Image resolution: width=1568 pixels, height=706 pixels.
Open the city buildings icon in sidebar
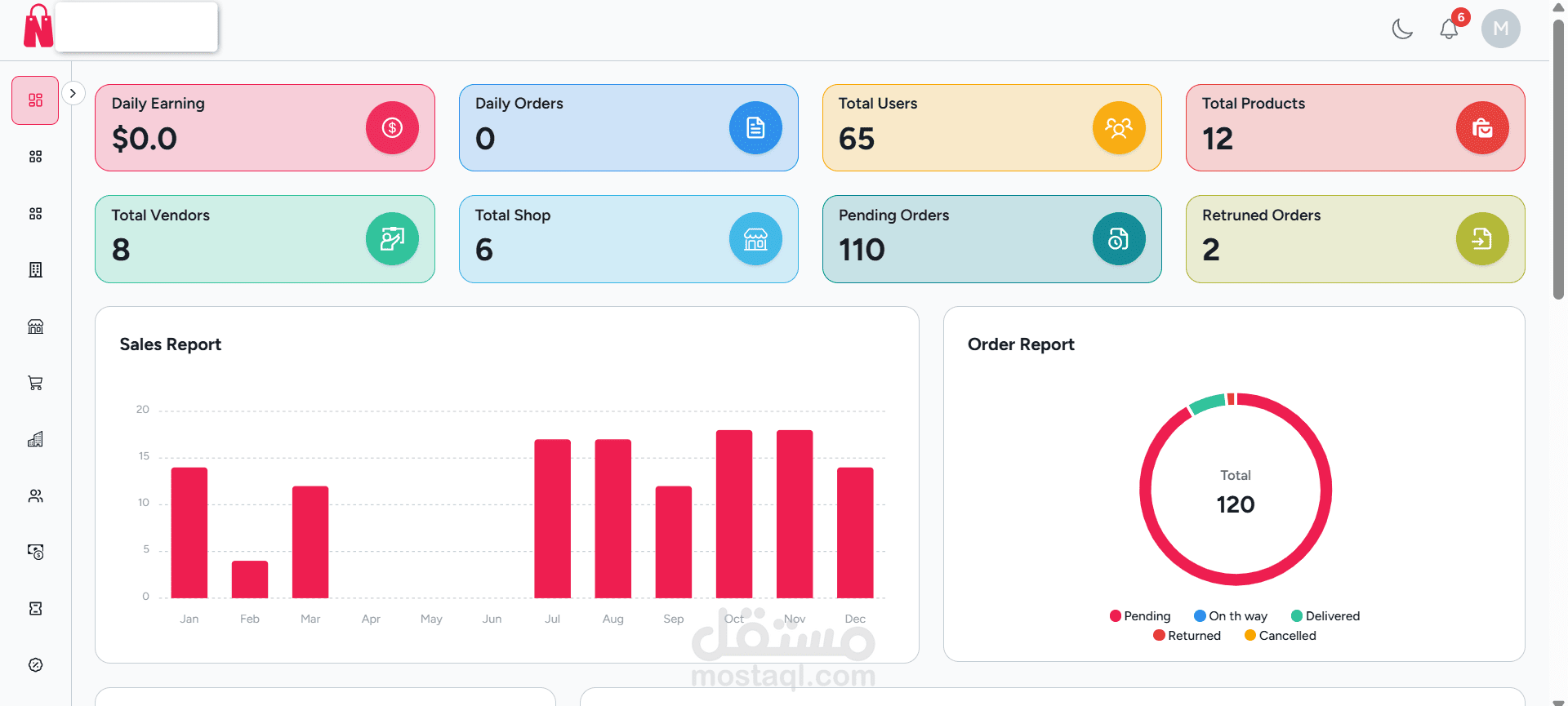35,439
